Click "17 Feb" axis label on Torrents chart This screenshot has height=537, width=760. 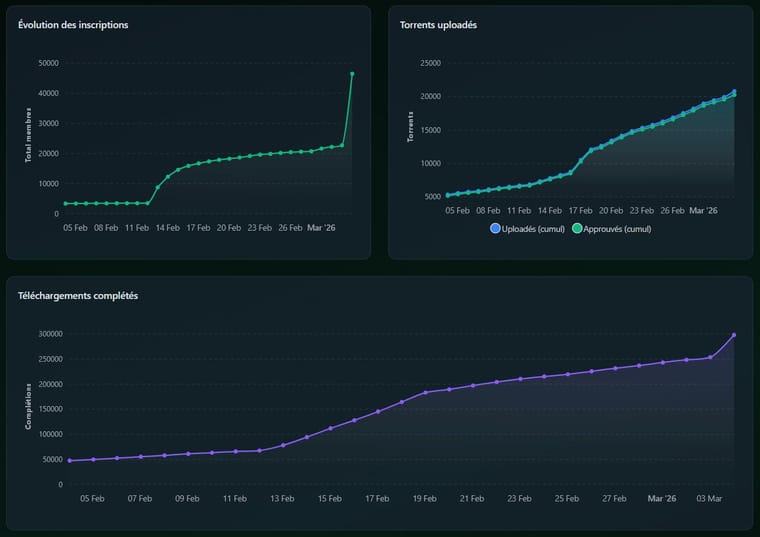coord(581,211)
